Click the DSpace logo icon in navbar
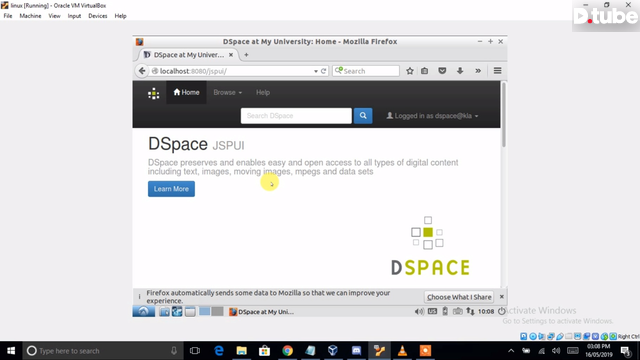 (x=153, y=93)
